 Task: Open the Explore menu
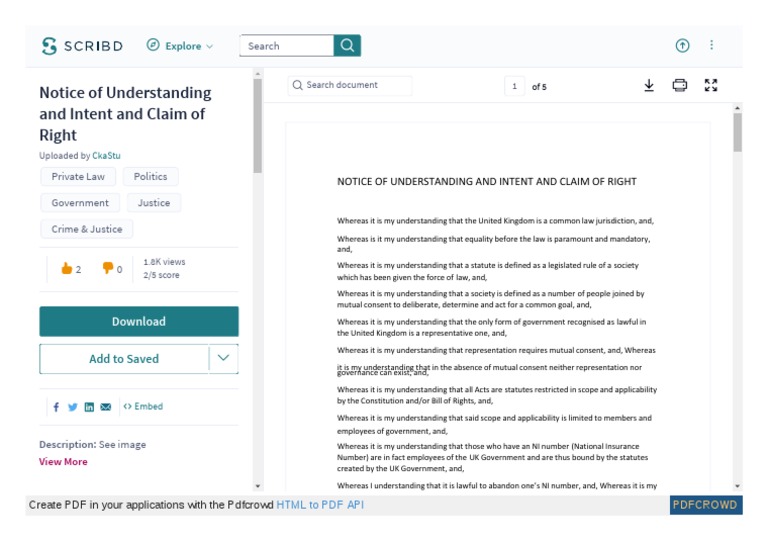[180, 46]
